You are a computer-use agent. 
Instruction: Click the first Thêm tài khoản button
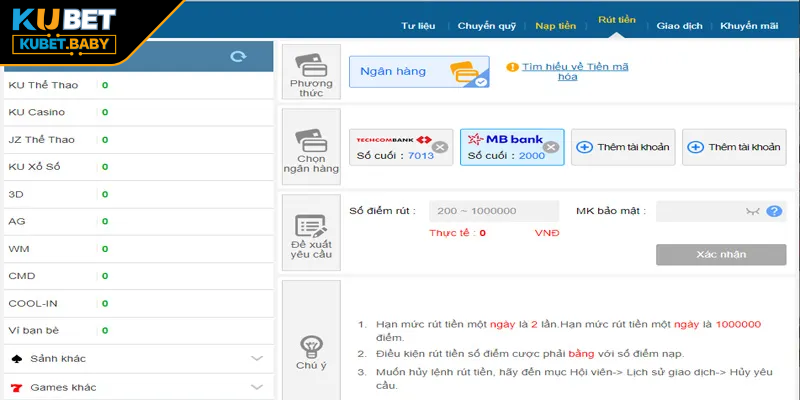(x=623, y=147)
